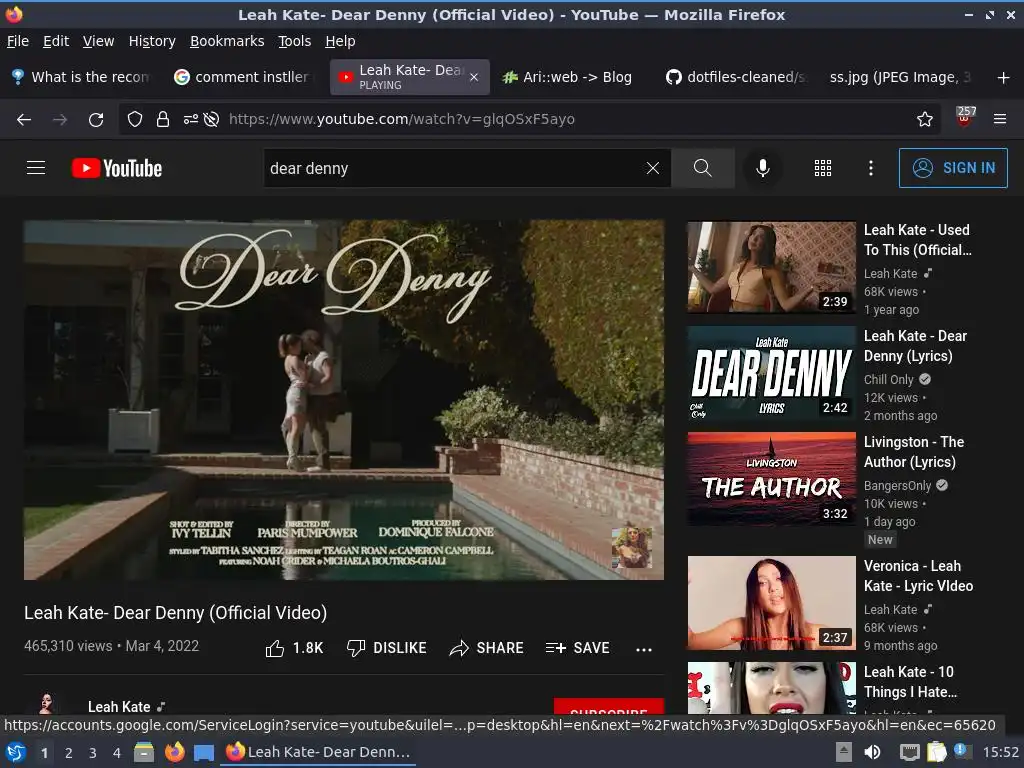
Task: Click the Dear Denny Lyrics thumbnail
Action: click(771, 374)
